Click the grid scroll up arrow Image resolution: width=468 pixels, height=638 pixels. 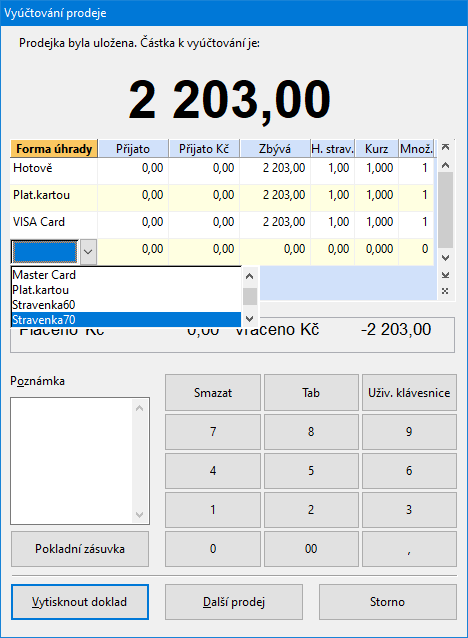446,165
